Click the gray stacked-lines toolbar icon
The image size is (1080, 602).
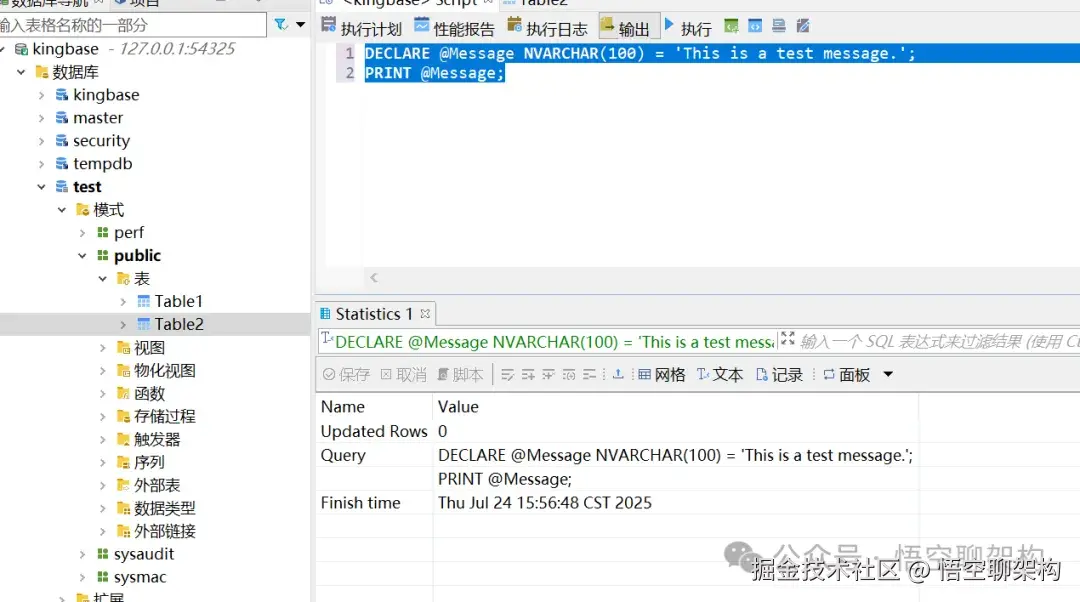[779, 27]
